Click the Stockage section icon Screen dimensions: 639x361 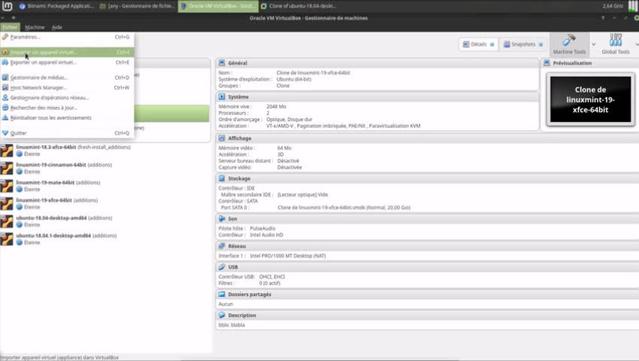[x=222, y=178]
